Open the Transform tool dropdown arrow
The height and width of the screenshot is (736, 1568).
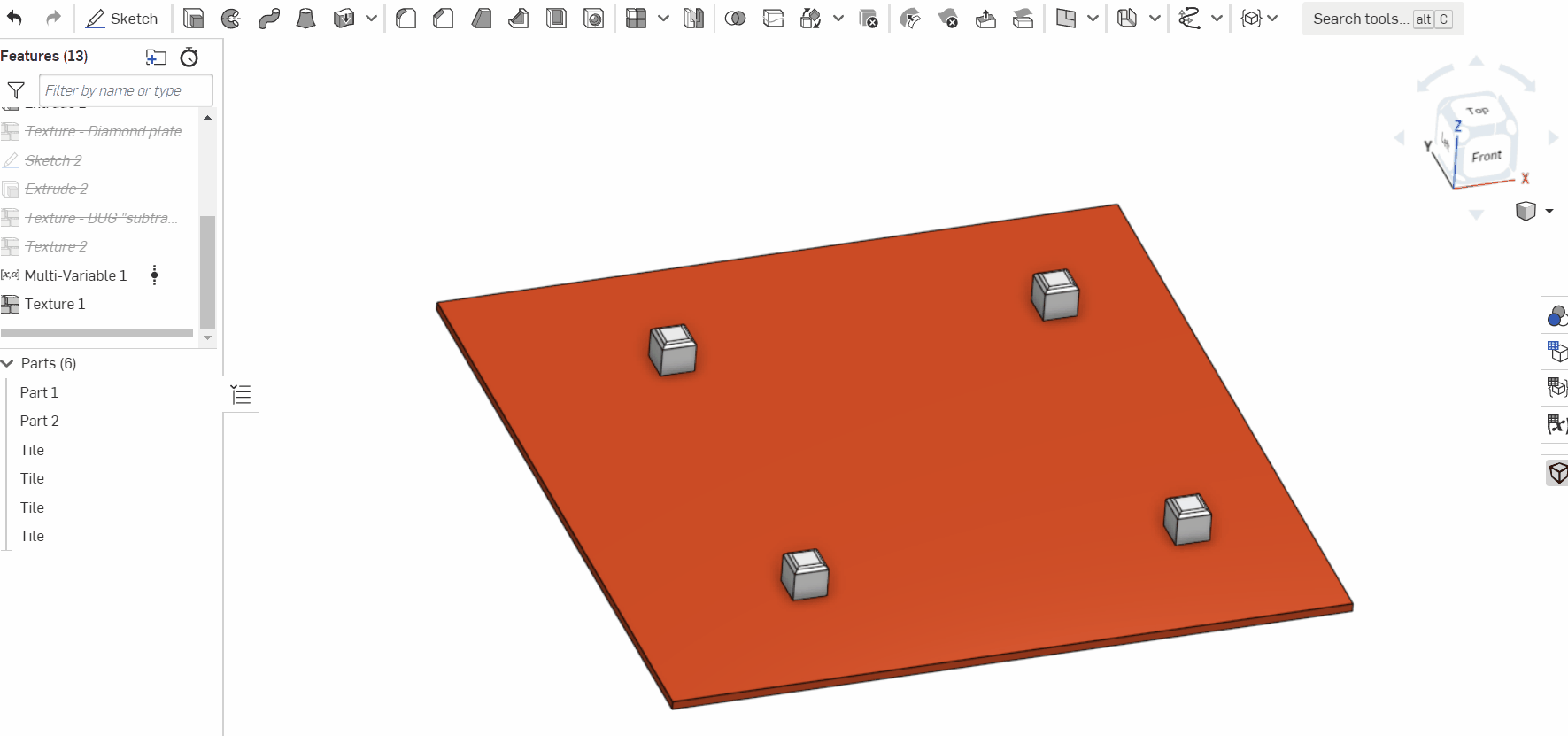tap(838, 19)
